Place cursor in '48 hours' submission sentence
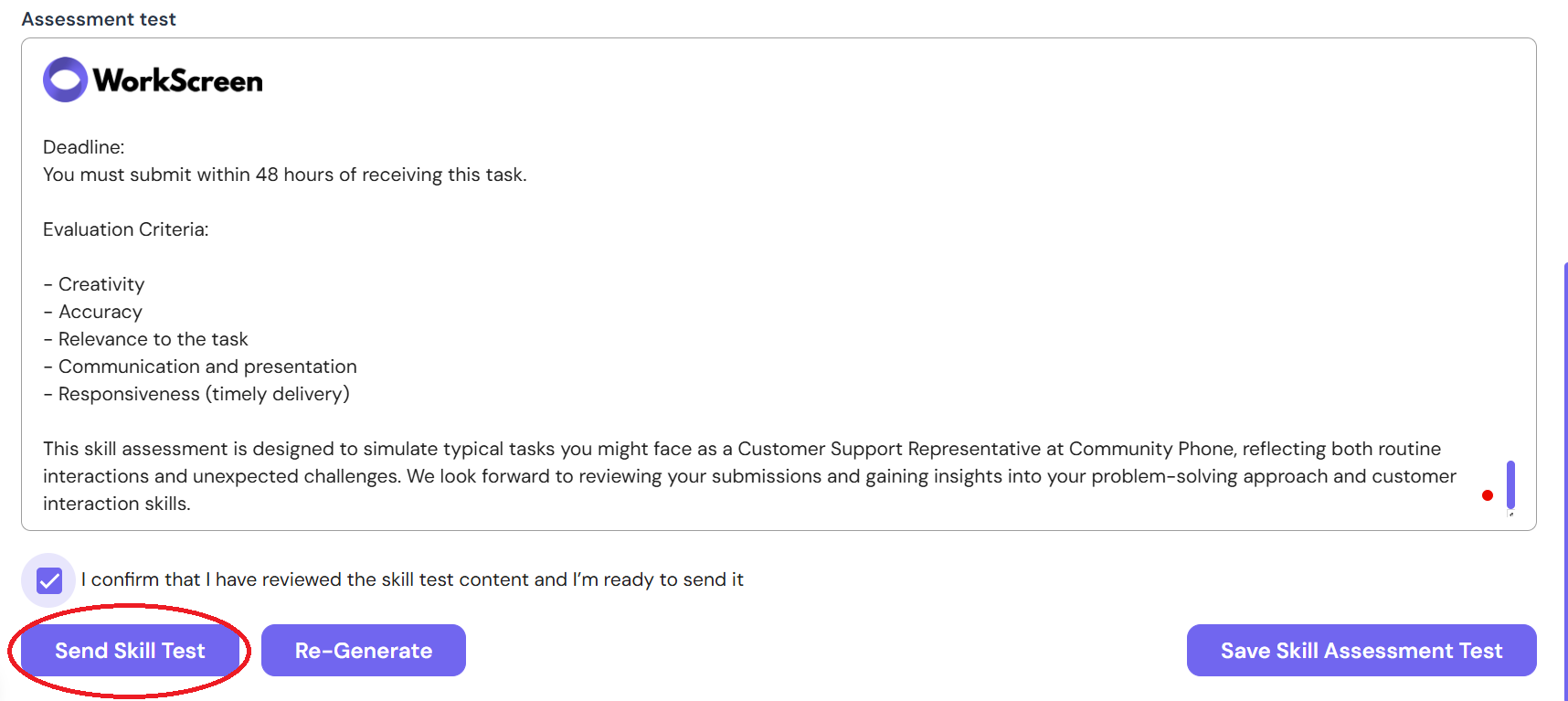This screenshot has height=701, width=1568. [285, 175]
